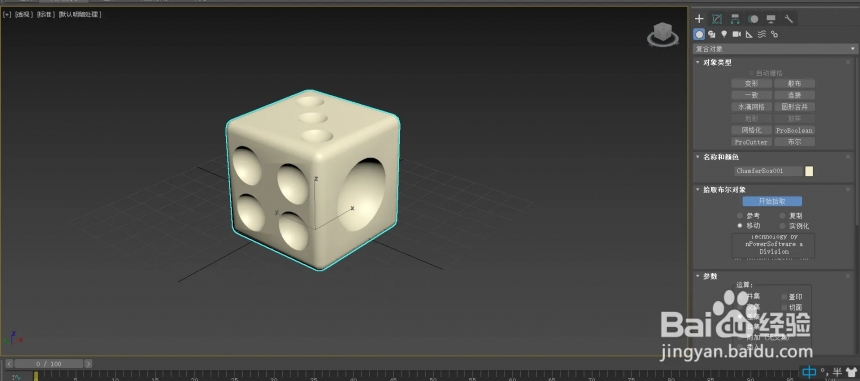Image resolution: width=860 pixels, height=381 pixels.
Task: Open the object color swatch
Action: 809,171
